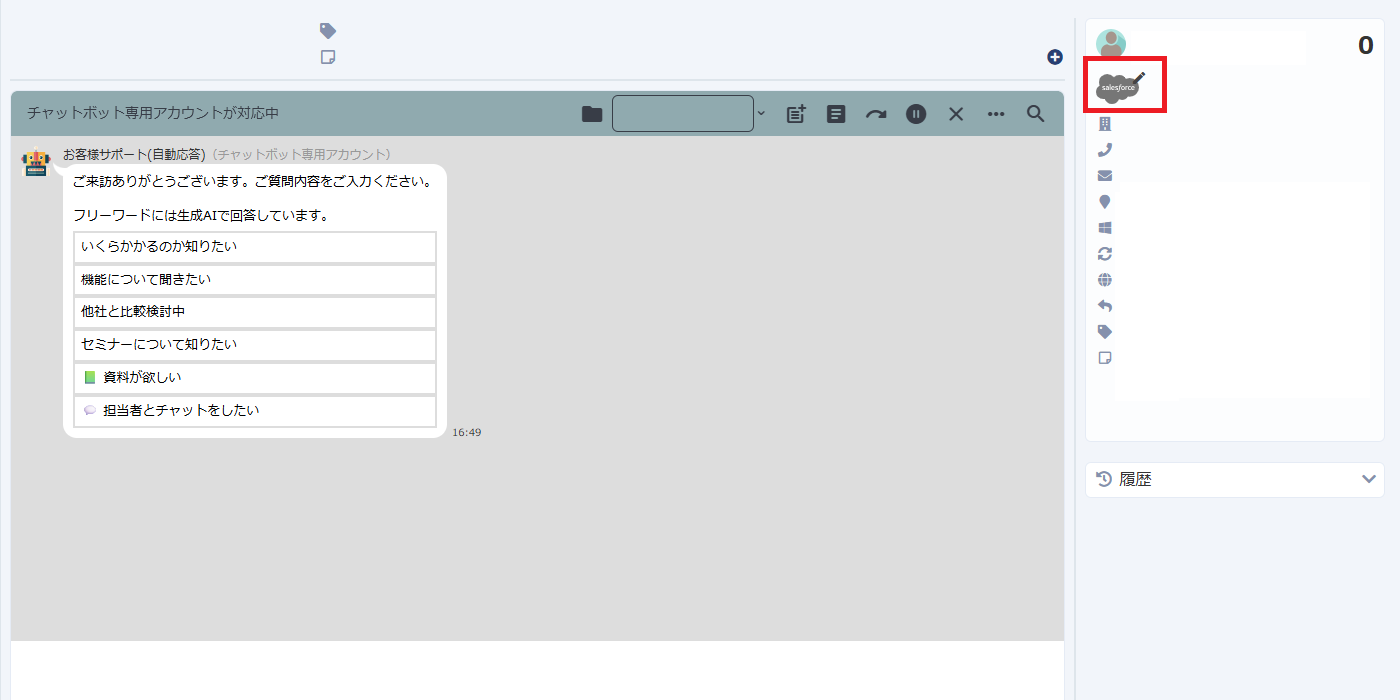
Task: Click the visitor avatar in the side panel
Action: 1111,44
